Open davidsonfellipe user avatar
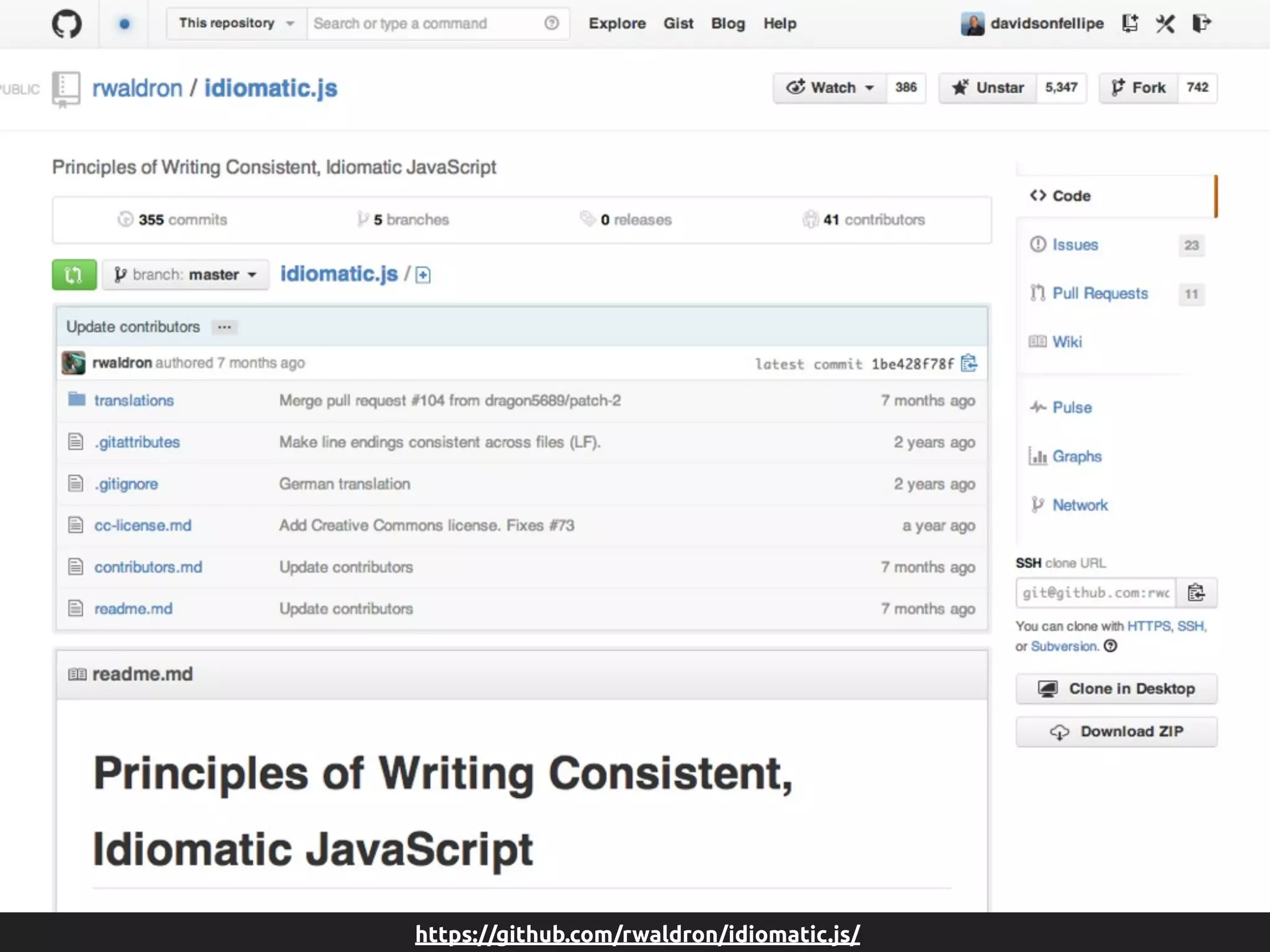The image size is (1270, 952). click(972, 24)
